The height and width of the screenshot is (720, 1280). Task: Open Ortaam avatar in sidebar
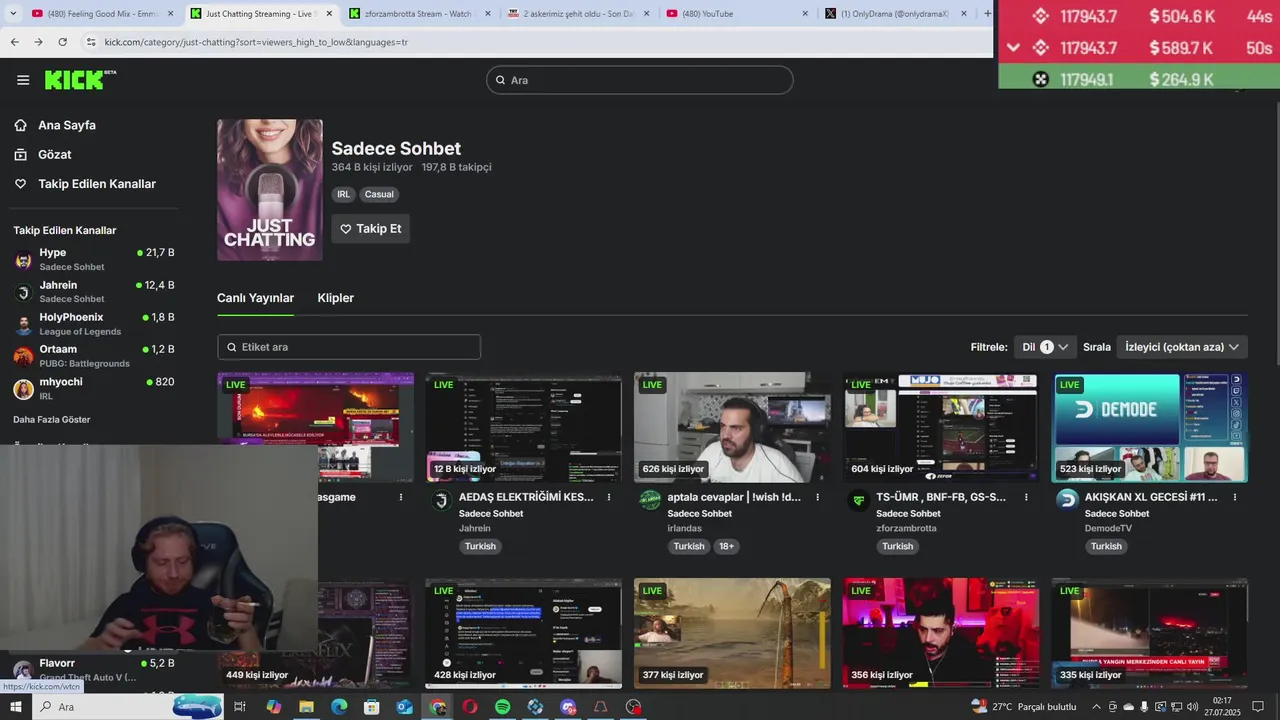click(x=23, y=356)
